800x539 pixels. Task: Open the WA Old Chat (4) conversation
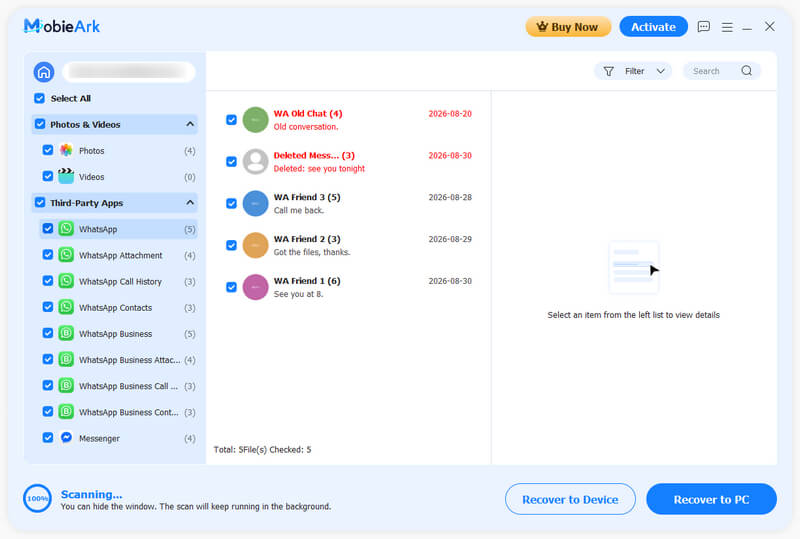pyautogui.click(x=349, y=120)
